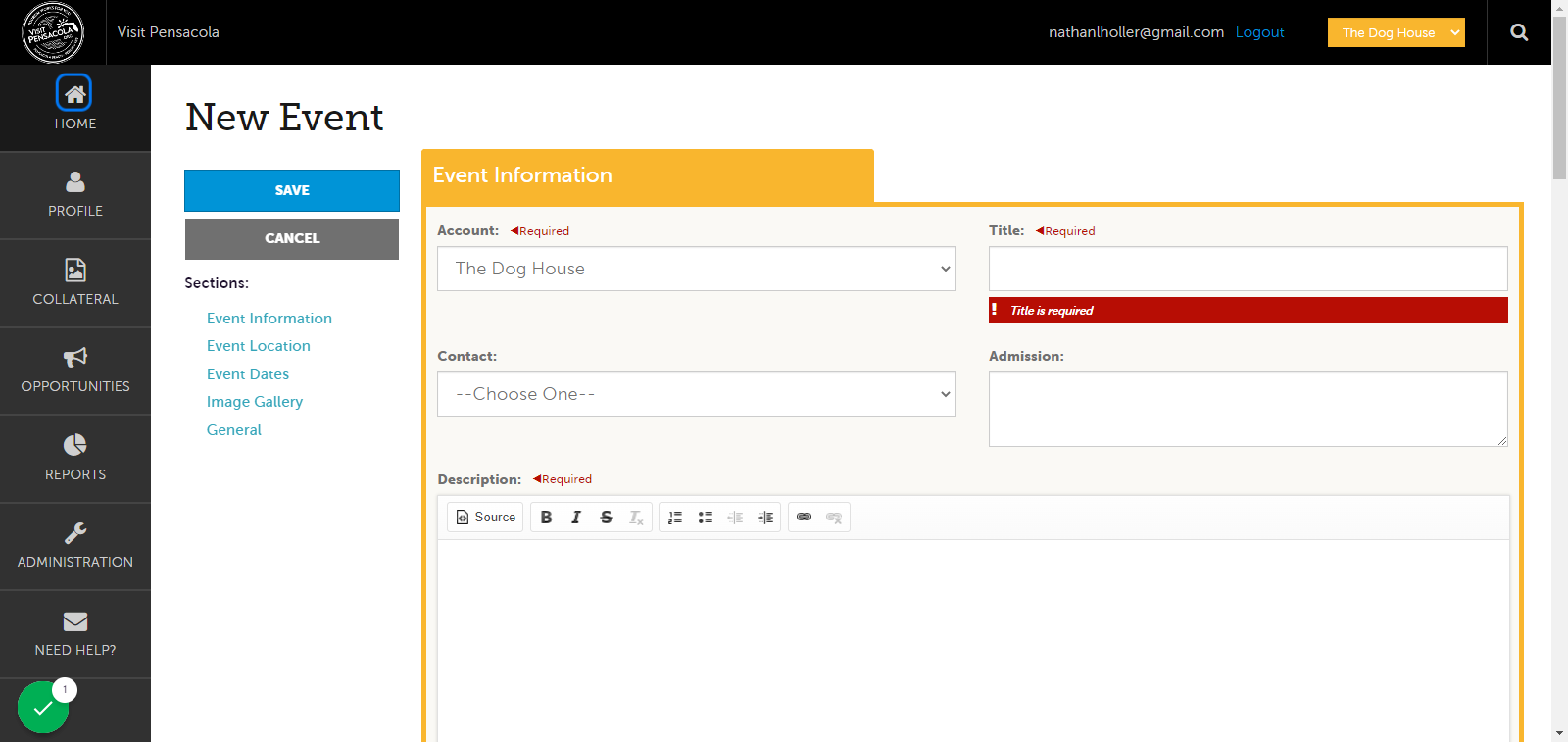The width and height of the screenshot is (1568, 742).
Task: Click the Unlink toolbar icon
Action: [x=834, y=518]
